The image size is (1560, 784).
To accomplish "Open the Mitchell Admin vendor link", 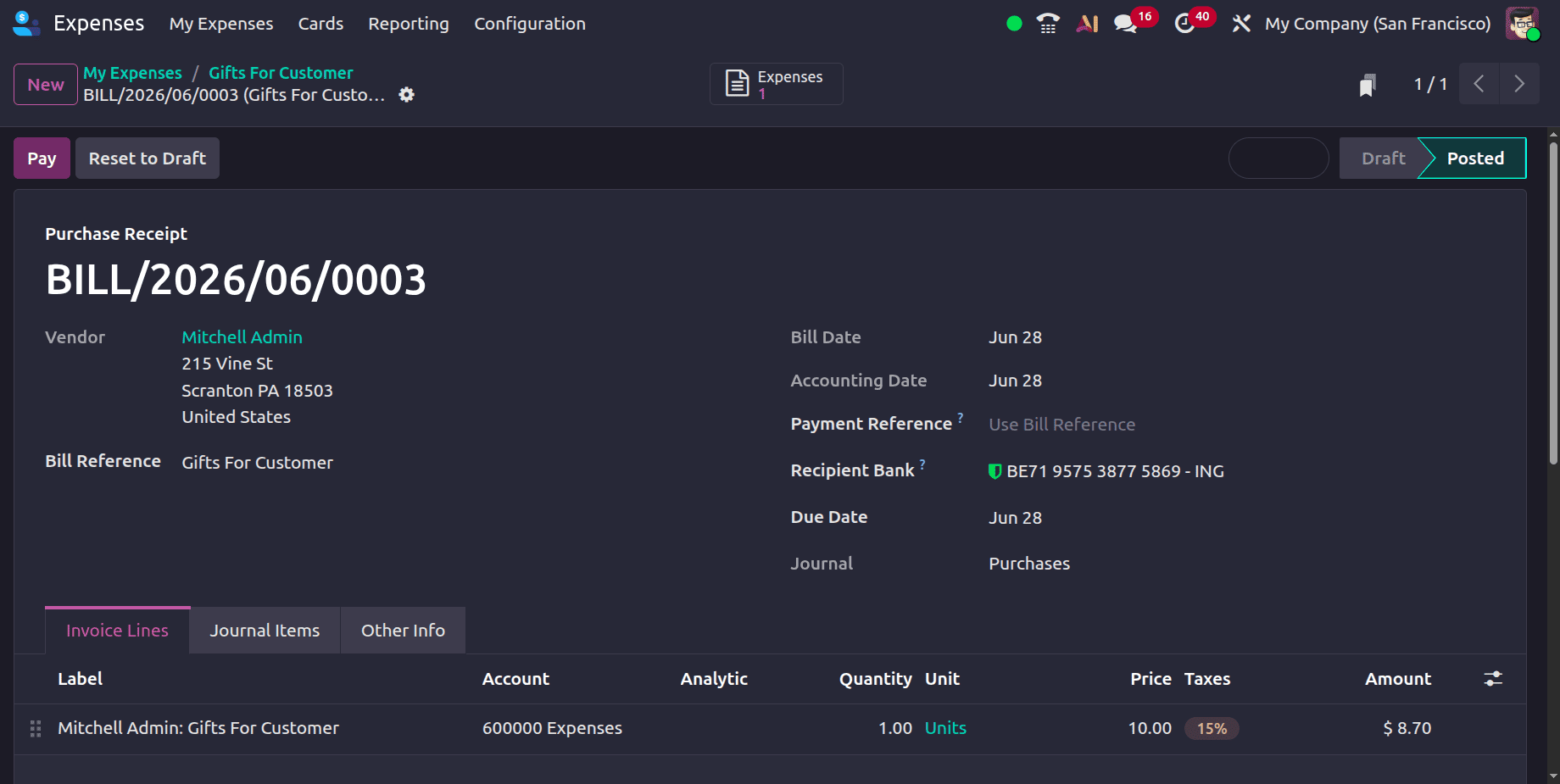I will click(x=242, y=337).
